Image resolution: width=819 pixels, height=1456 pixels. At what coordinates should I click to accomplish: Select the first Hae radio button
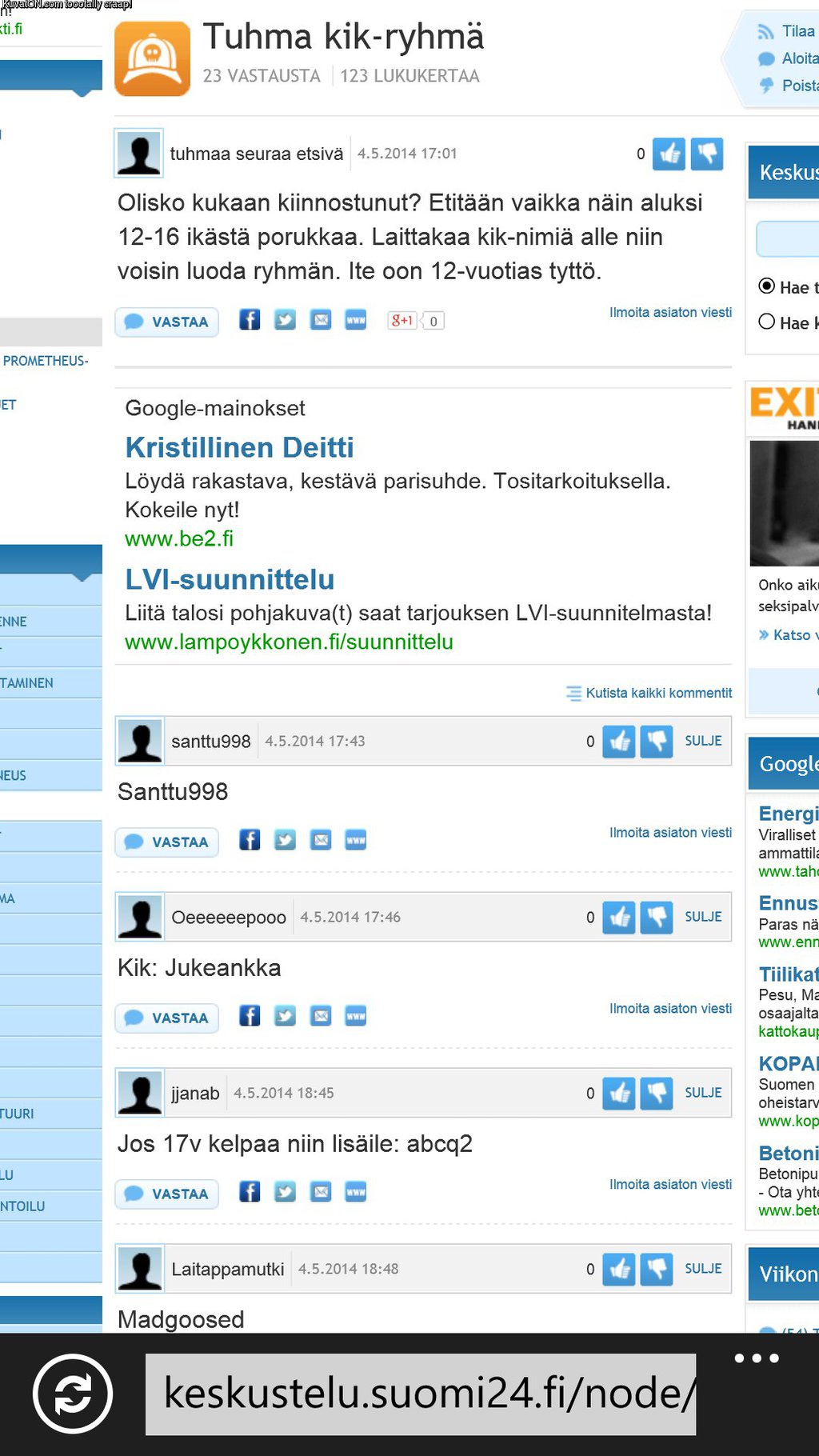[x=766, y=286]
